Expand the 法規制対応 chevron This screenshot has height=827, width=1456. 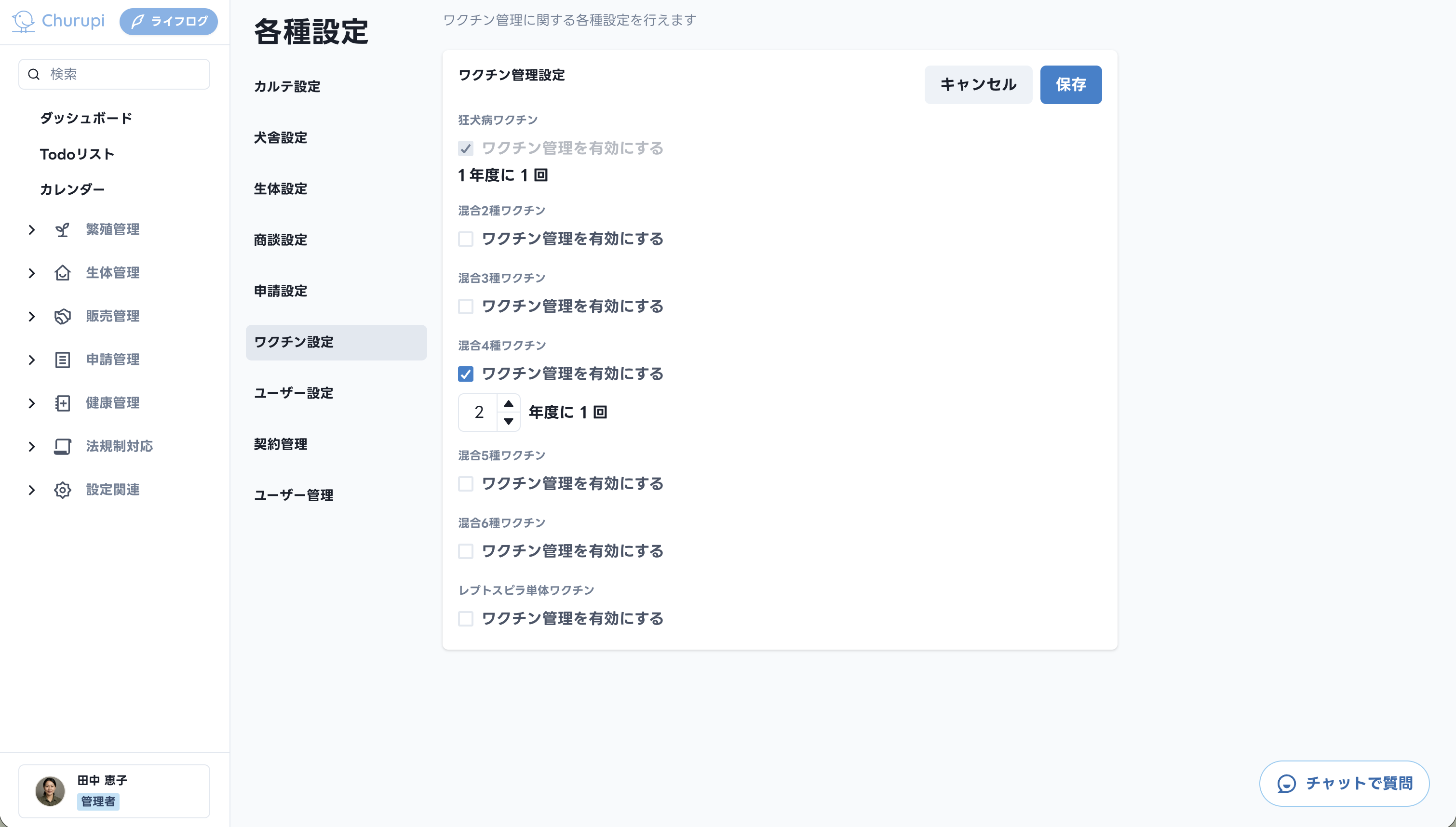coord(32,446)
